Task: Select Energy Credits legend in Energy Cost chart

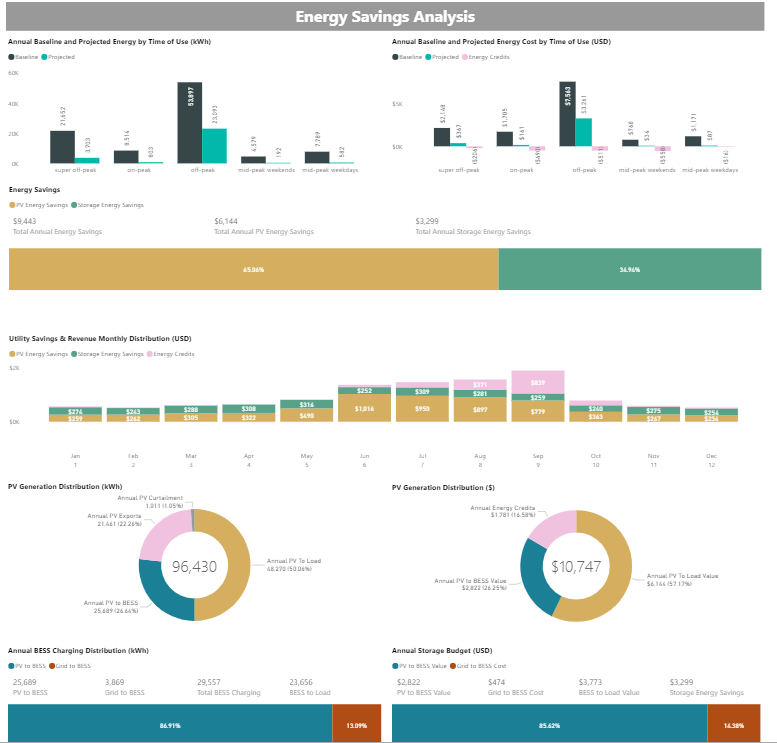Action: 465,57
